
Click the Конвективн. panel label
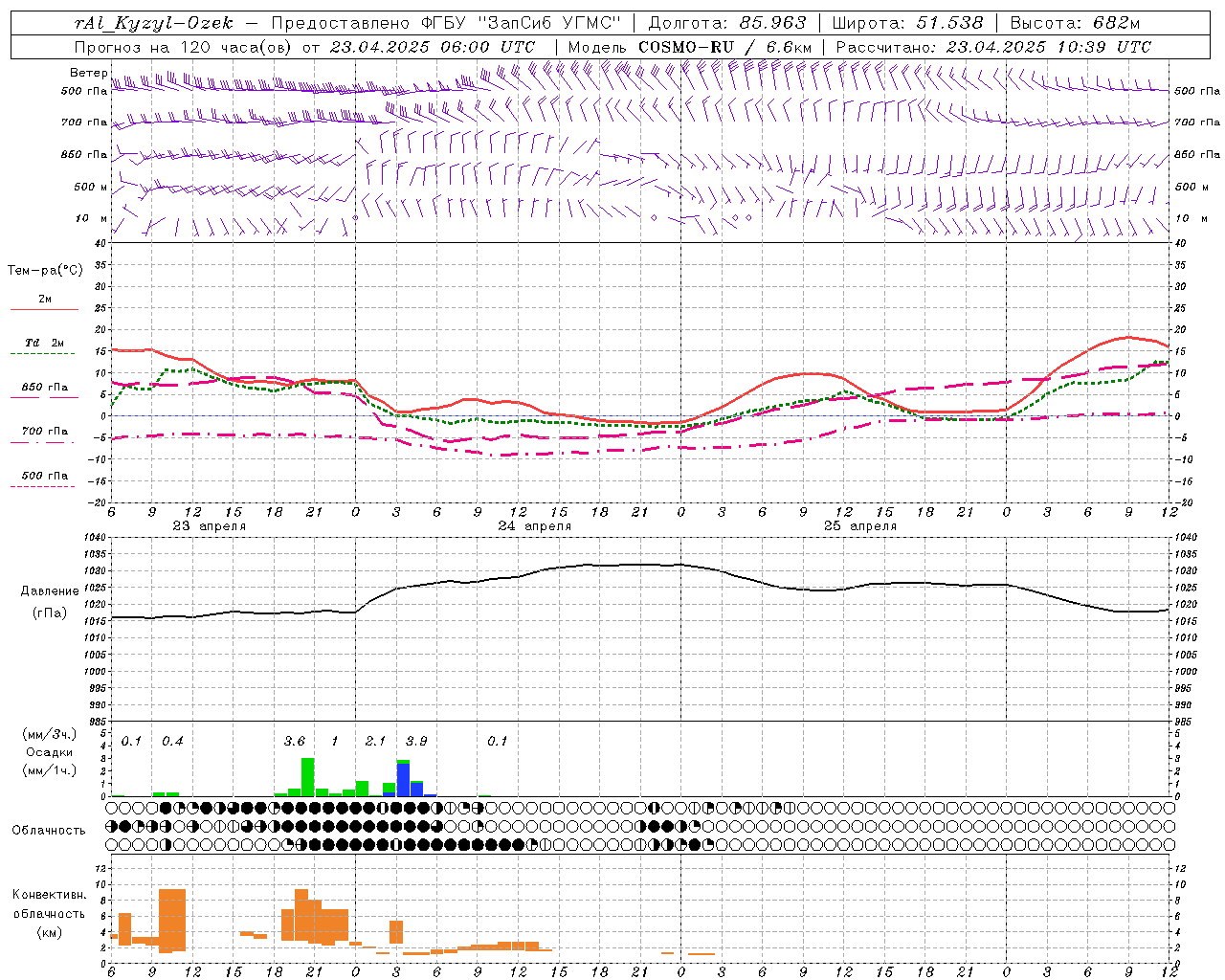50,895
